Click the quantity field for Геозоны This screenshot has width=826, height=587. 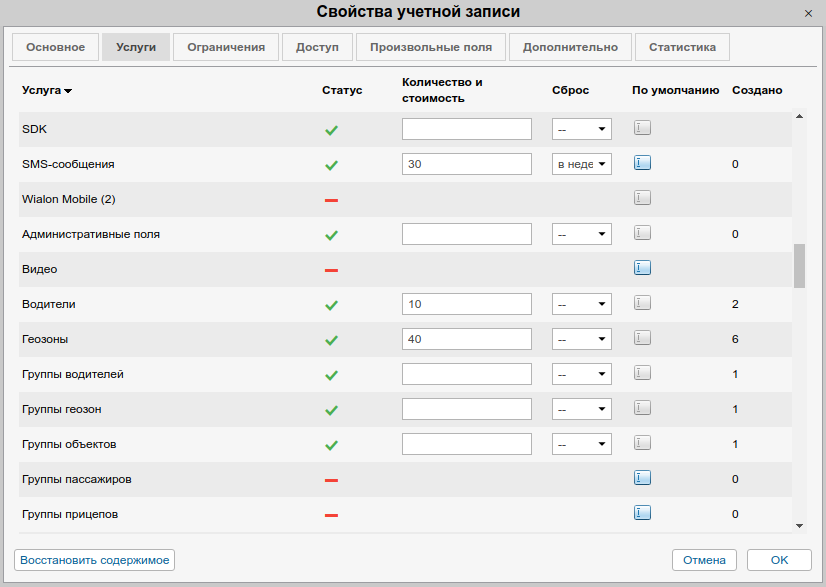pos(466,339)
